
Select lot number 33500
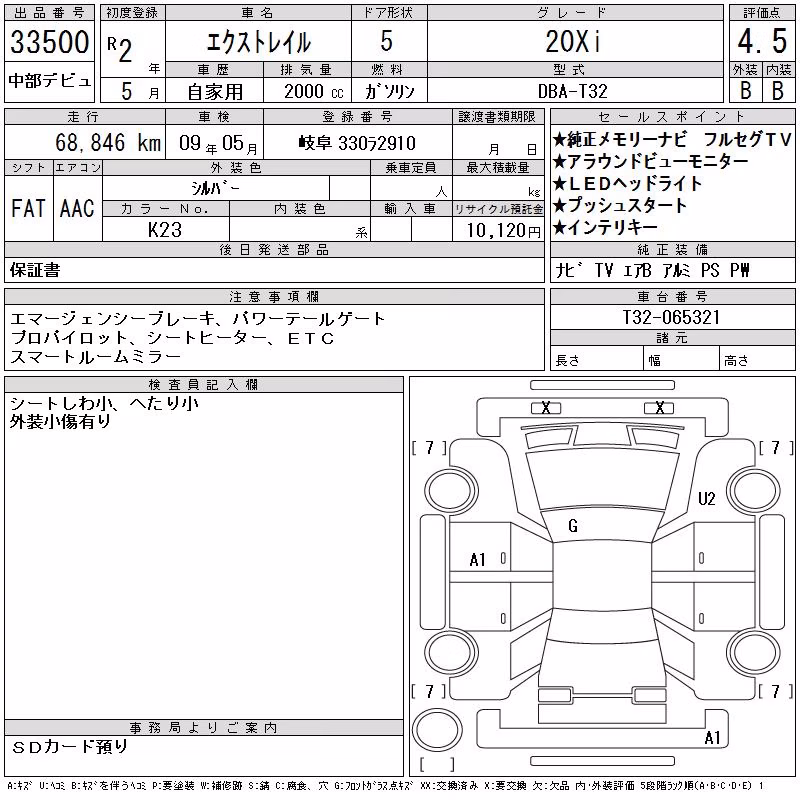pyautogui.click(x=49, y=42)
